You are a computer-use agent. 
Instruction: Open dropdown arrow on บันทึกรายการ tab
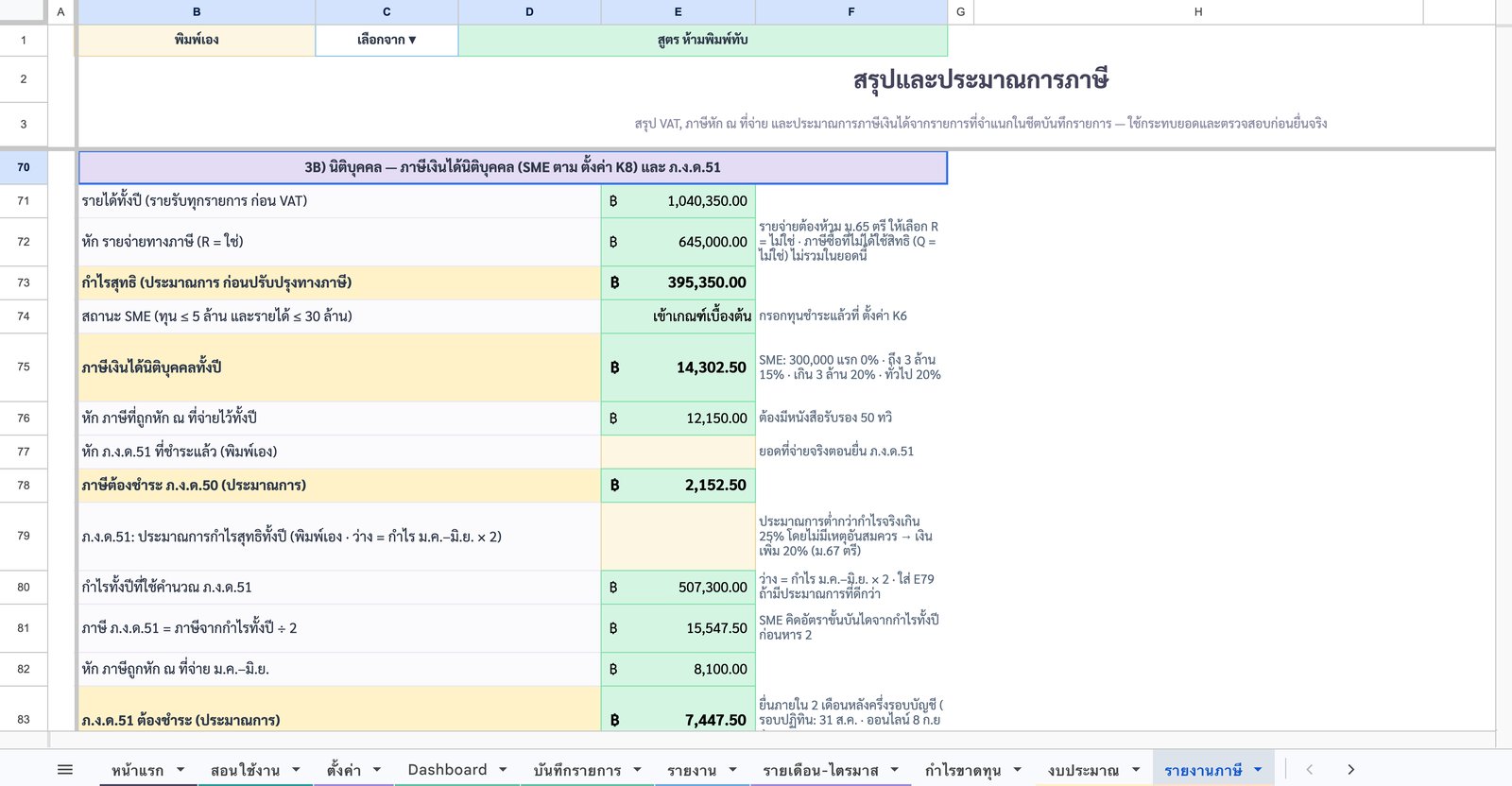click(x=637, y=770)
